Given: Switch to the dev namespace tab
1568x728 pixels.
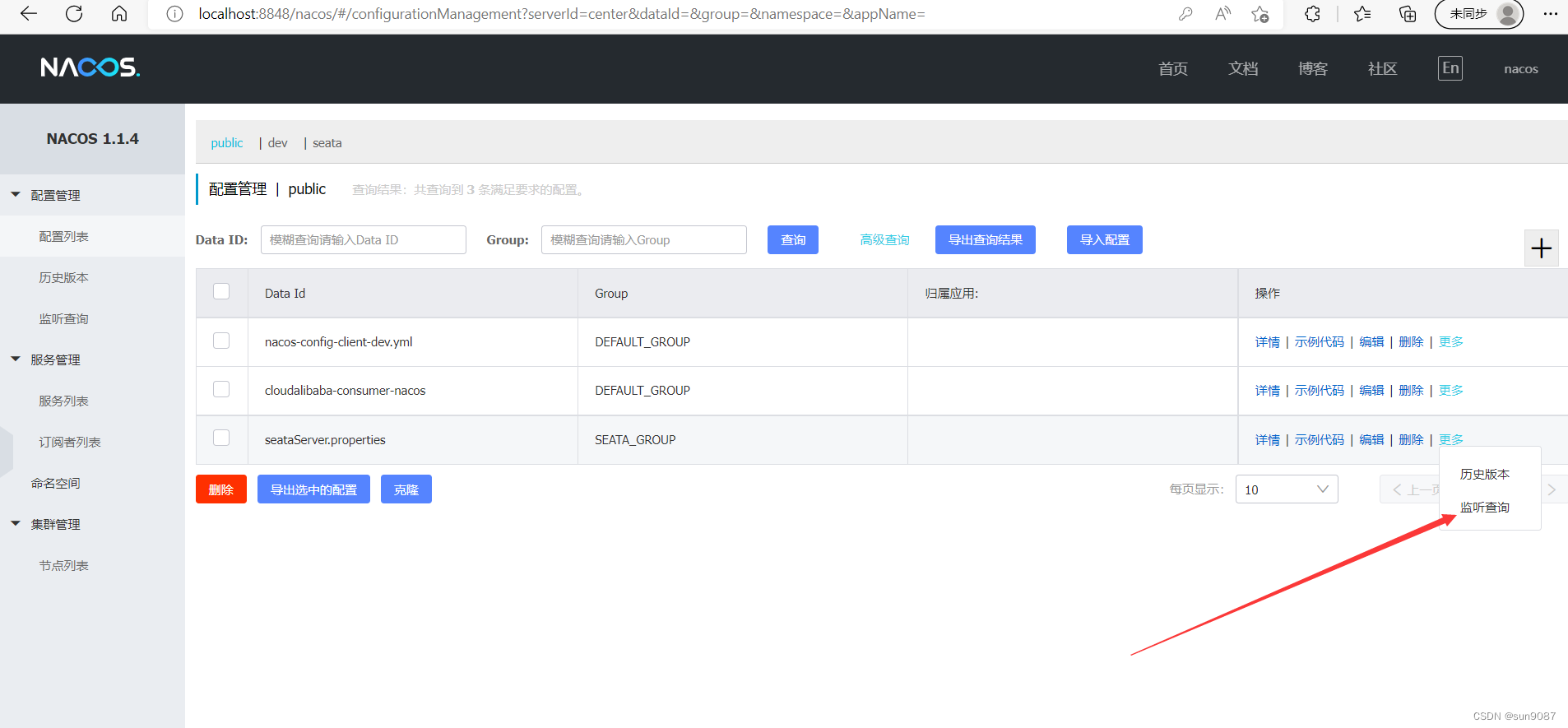Looking at the screenshot, I should click(278, 143).
